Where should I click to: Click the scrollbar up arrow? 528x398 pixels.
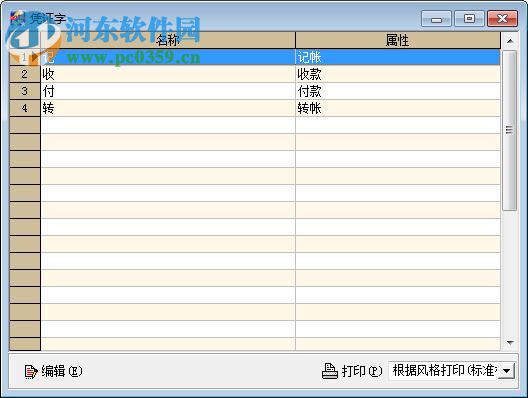coord(510,41)
